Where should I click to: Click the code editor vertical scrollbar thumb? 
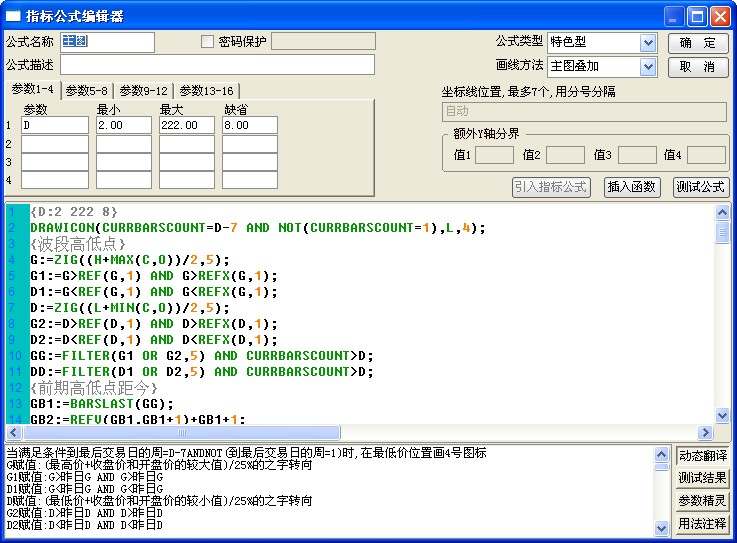click(722, 233)
